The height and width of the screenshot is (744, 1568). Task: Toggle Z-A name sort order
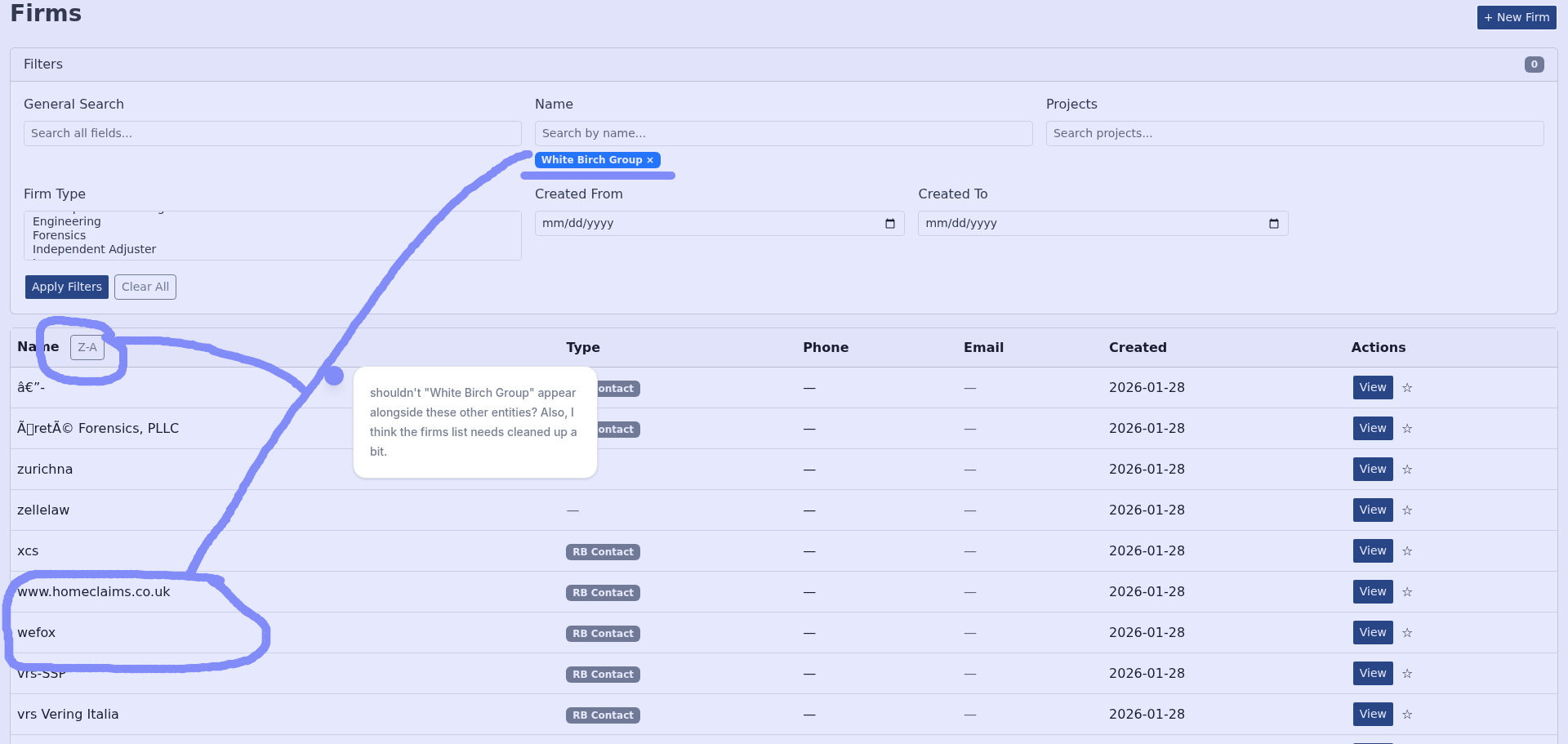pyautogui.click(x=87, y=347)
